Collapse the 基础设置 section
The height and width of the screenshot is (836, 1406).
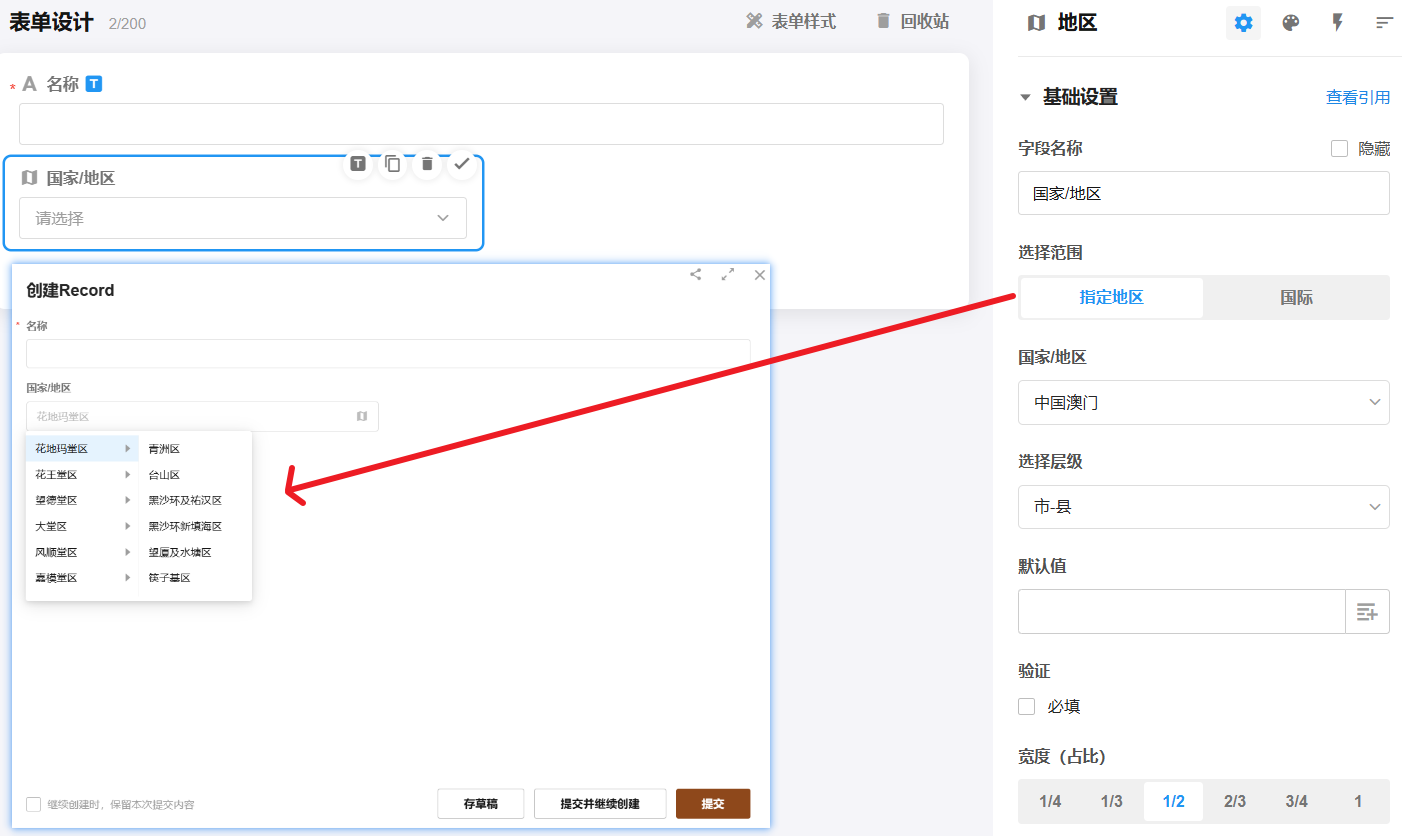coord(1025,97)
